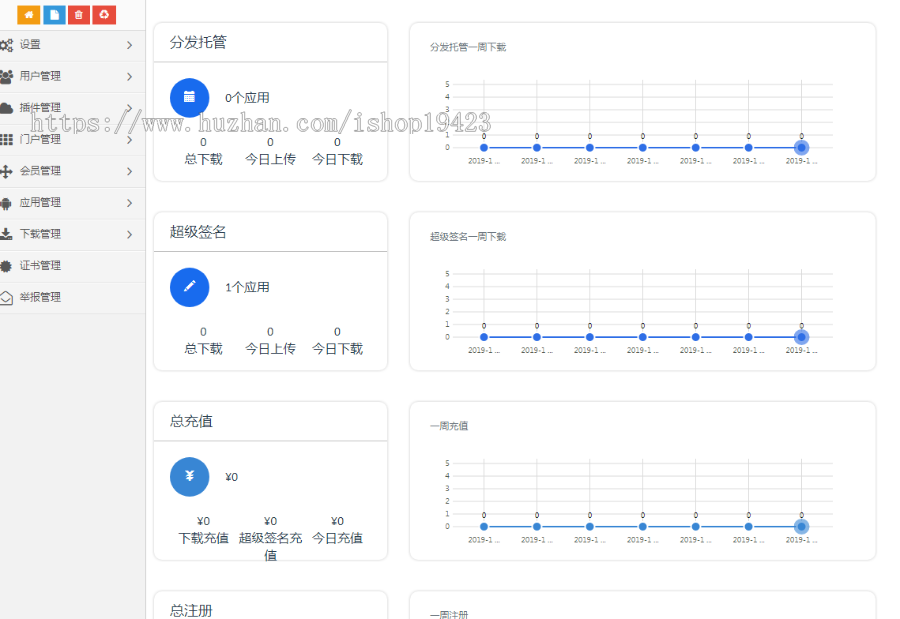The height and width of the screenshot is (619, 900).
Task: Open the home dashboard icon
Action: [29, 15]
